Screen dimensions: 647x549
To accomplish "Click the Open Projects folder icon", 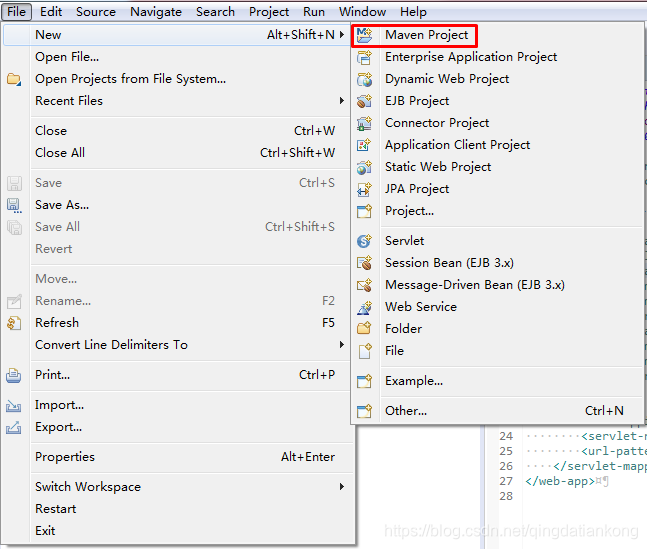I will (14, 79).
